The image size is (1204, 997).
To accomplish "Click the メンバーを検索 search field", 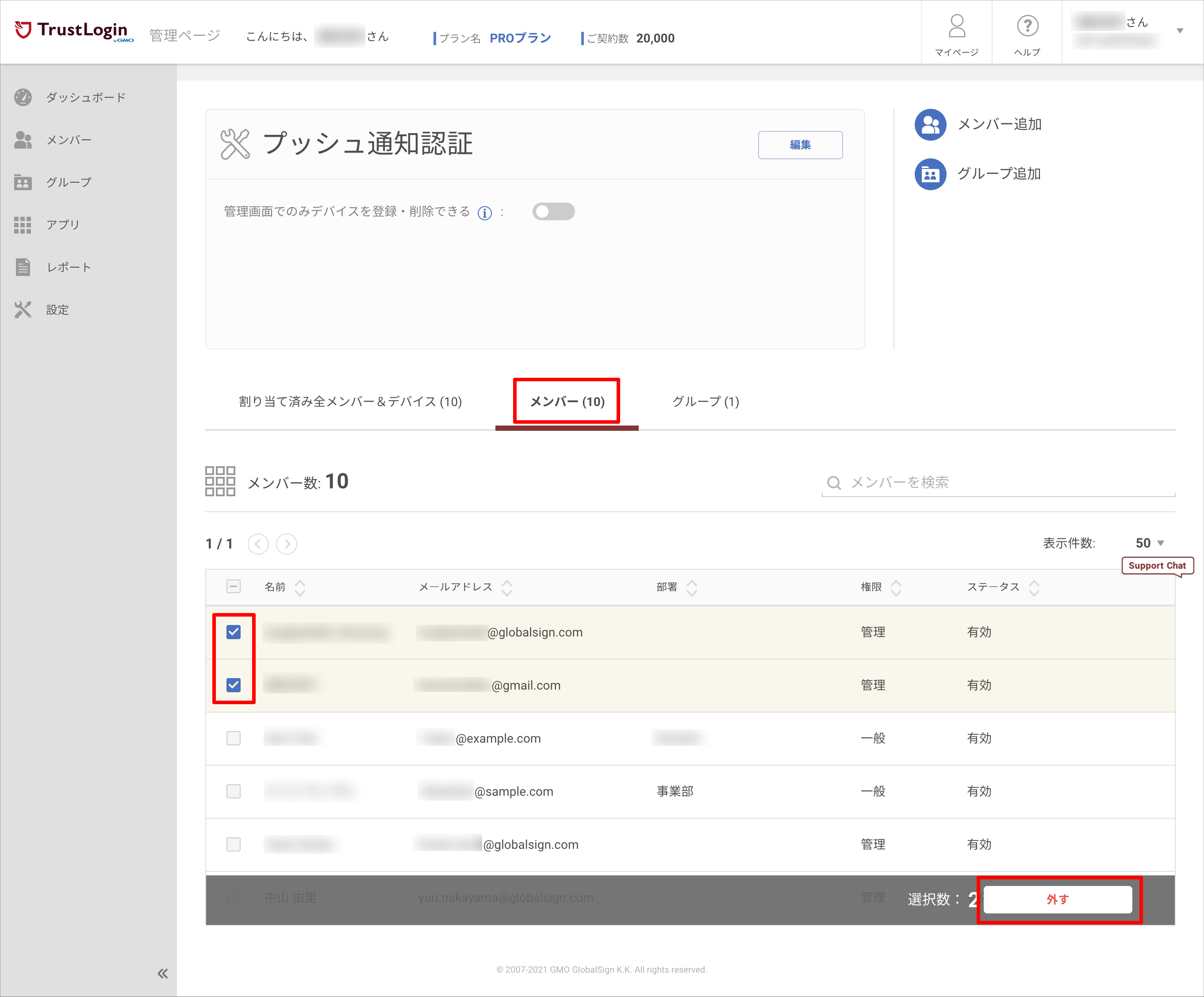I will [998, 483].
